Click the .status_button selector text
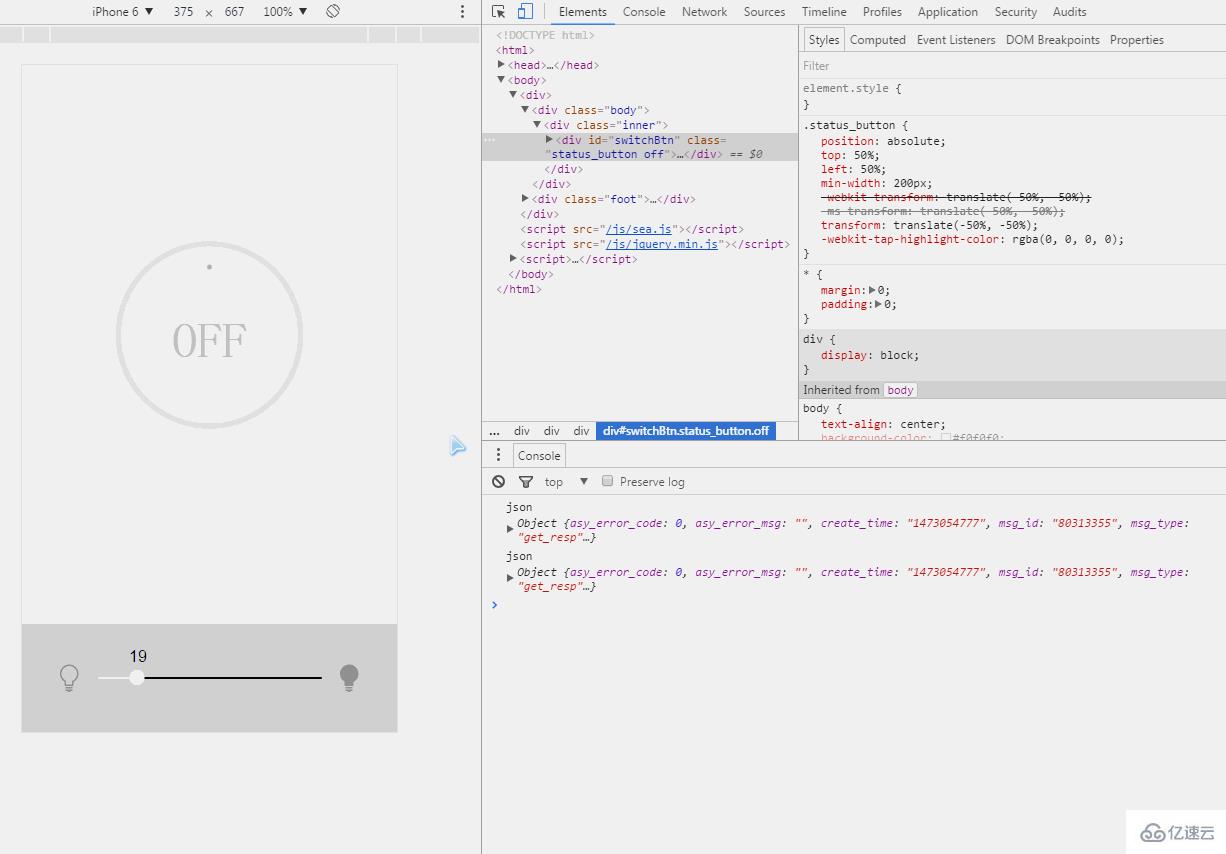This screenshot has width=1226, height=854. pos(851,125)
